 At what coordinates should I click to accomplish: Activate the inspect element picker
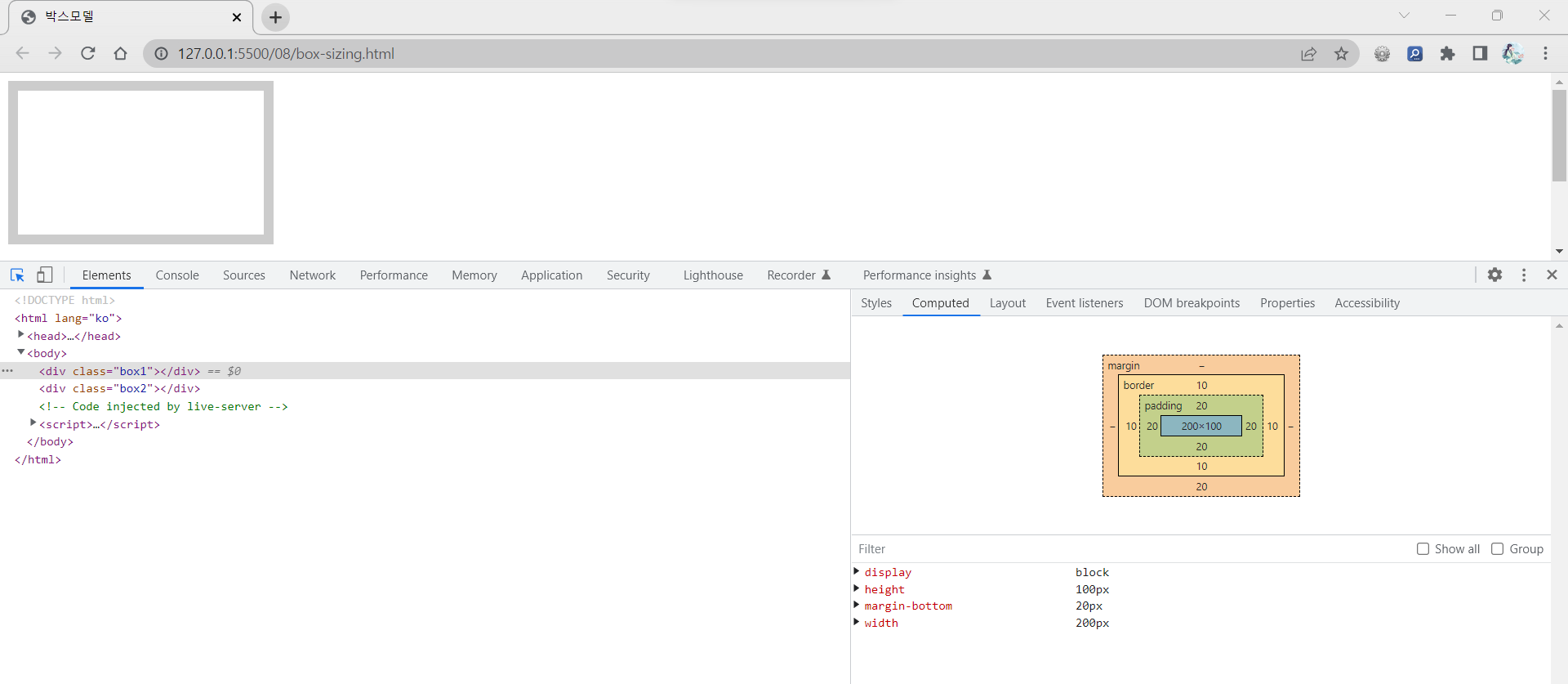click(x=17, y=275)
